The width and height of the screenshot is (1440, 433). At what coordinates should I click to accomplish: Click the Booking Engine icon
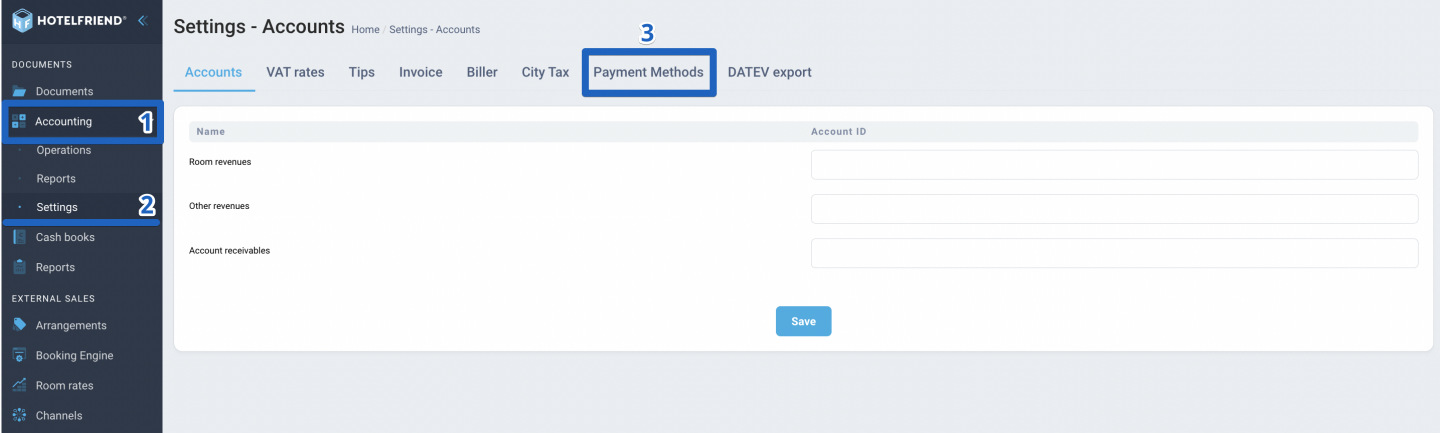[19, 355]
